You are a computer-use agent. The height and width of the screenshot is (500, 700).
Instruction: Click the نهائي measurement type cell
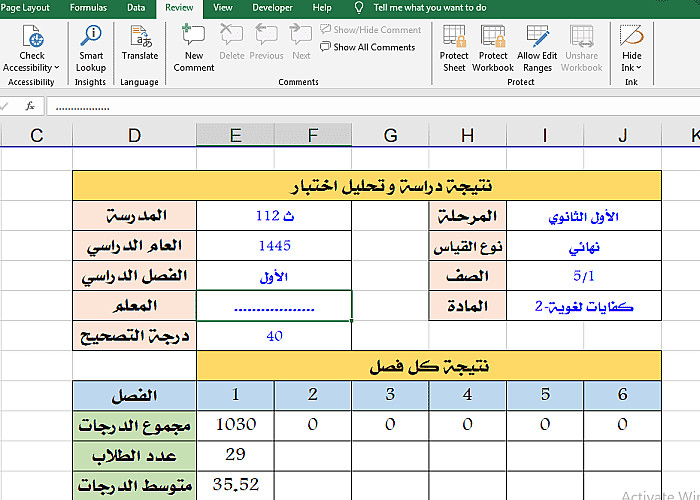[584, 246]
